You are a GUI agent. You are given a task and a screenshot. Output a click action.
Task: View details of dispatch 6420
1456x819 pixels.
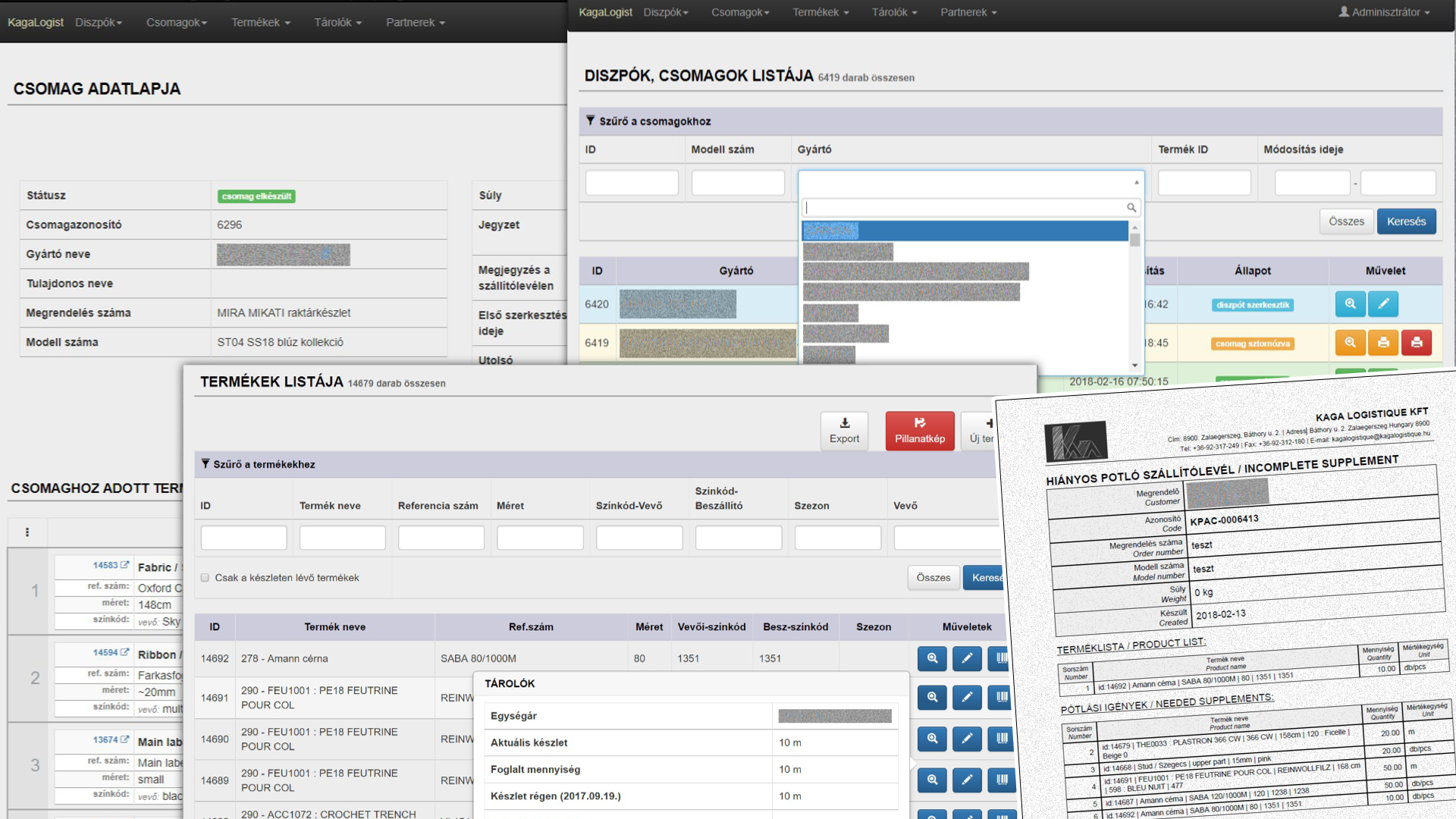(1350, 304)
